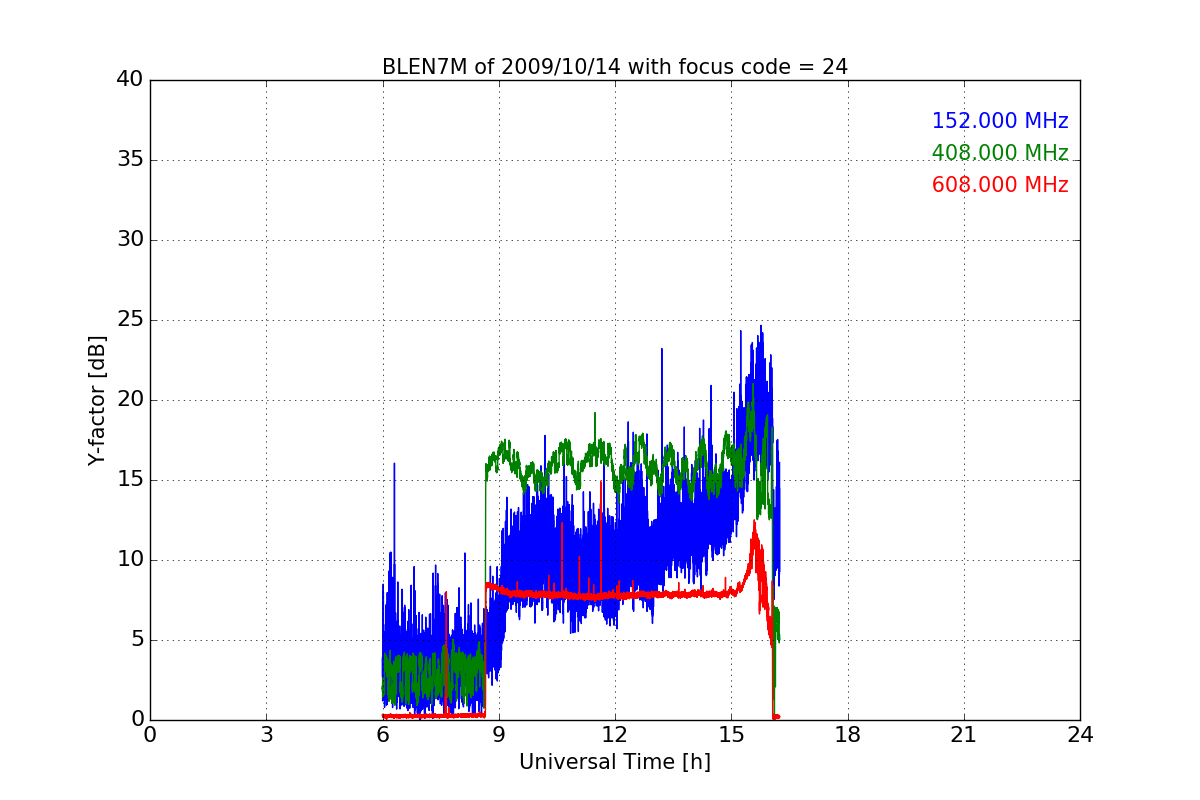Click the x-axis tick label 24
Viewport: 1200px width, 800px height.
point(1080,735)
